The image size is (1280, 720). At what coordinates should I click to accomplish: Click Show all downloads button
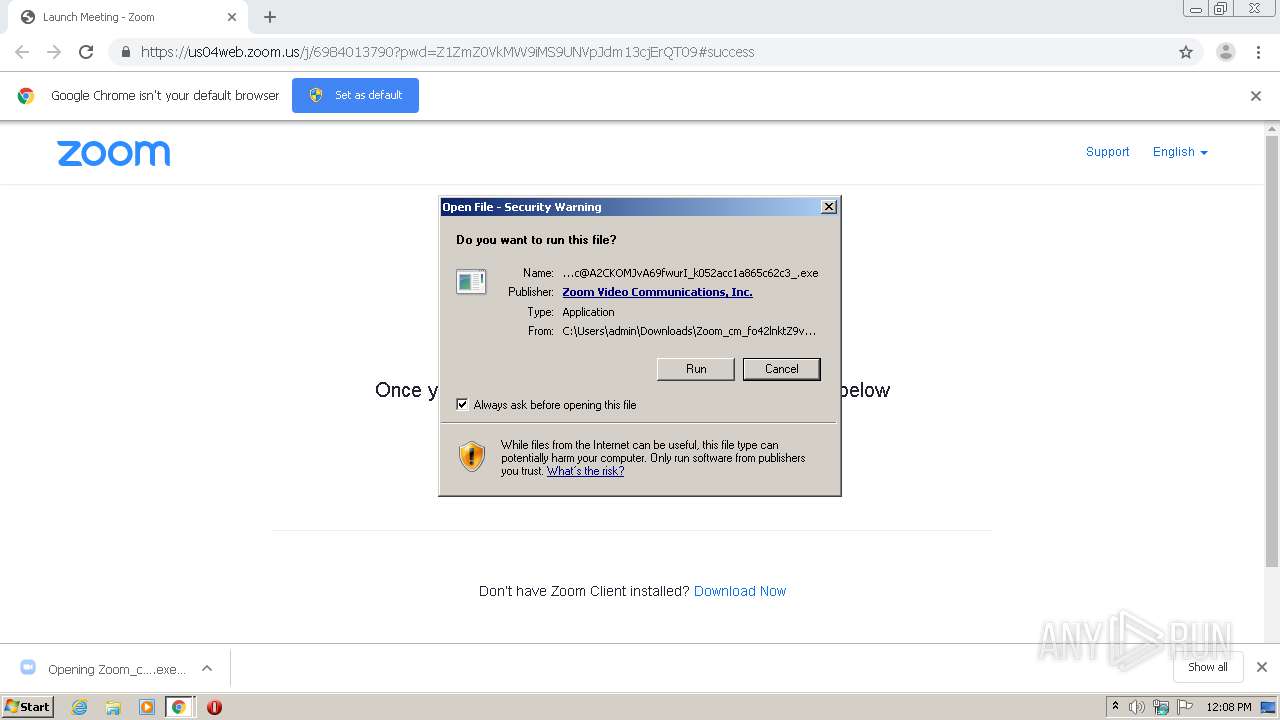(1208, 667)
